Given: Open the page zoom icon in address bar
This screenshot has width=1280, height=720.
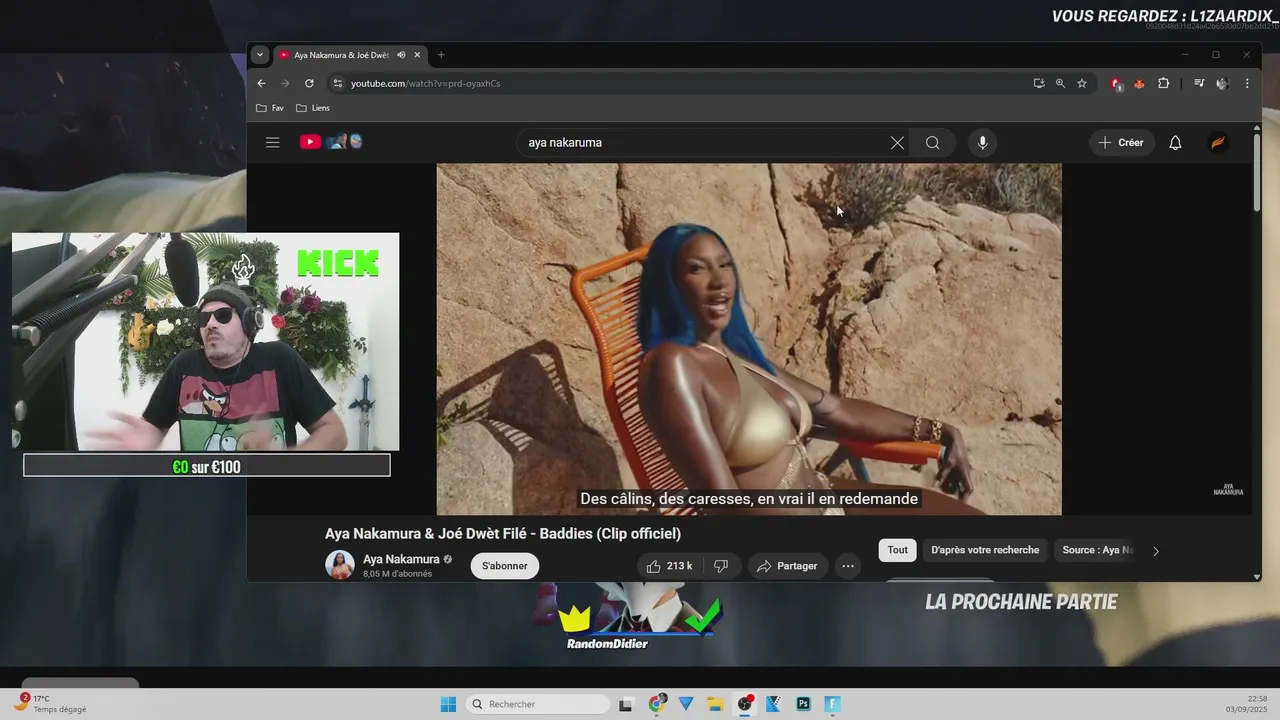Looking at the screenshot, I should 1060,83.
